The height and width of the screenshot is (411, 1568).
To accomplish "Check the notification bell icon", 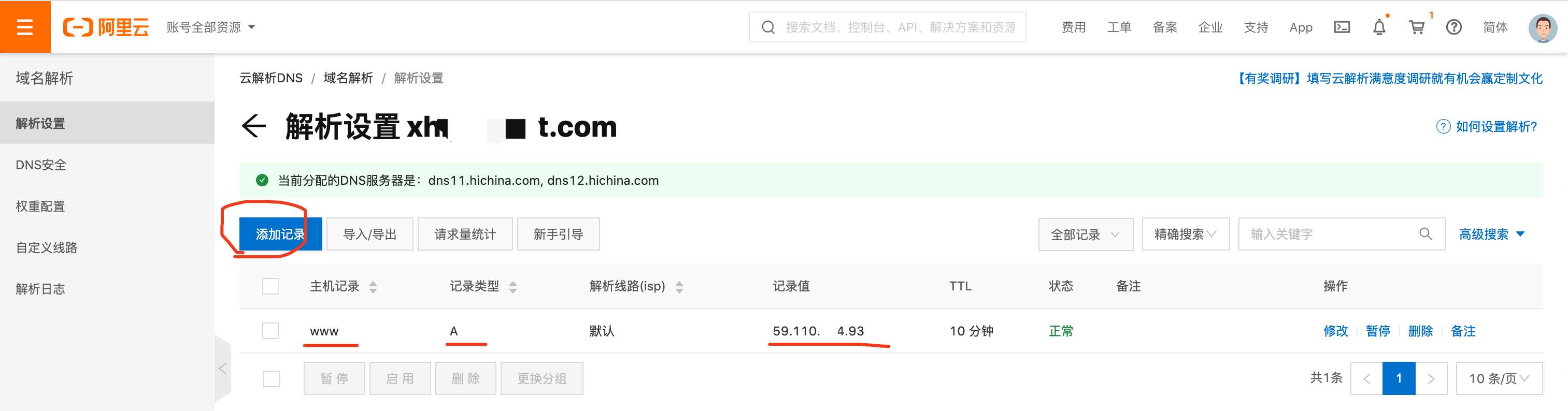I will [x=1379, y=27].
